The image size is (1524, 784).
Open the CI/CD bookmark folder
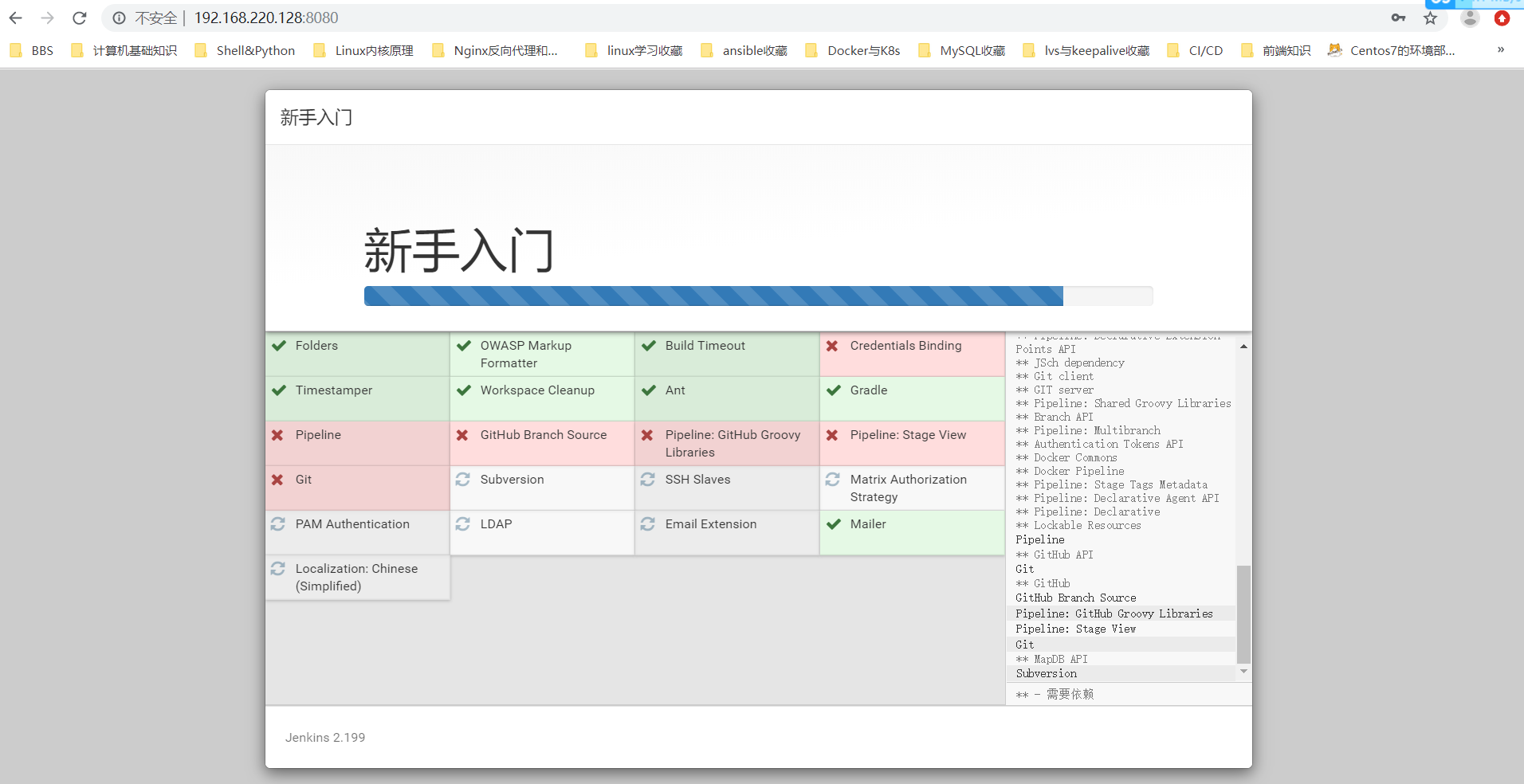click(x=1195, y=50)
